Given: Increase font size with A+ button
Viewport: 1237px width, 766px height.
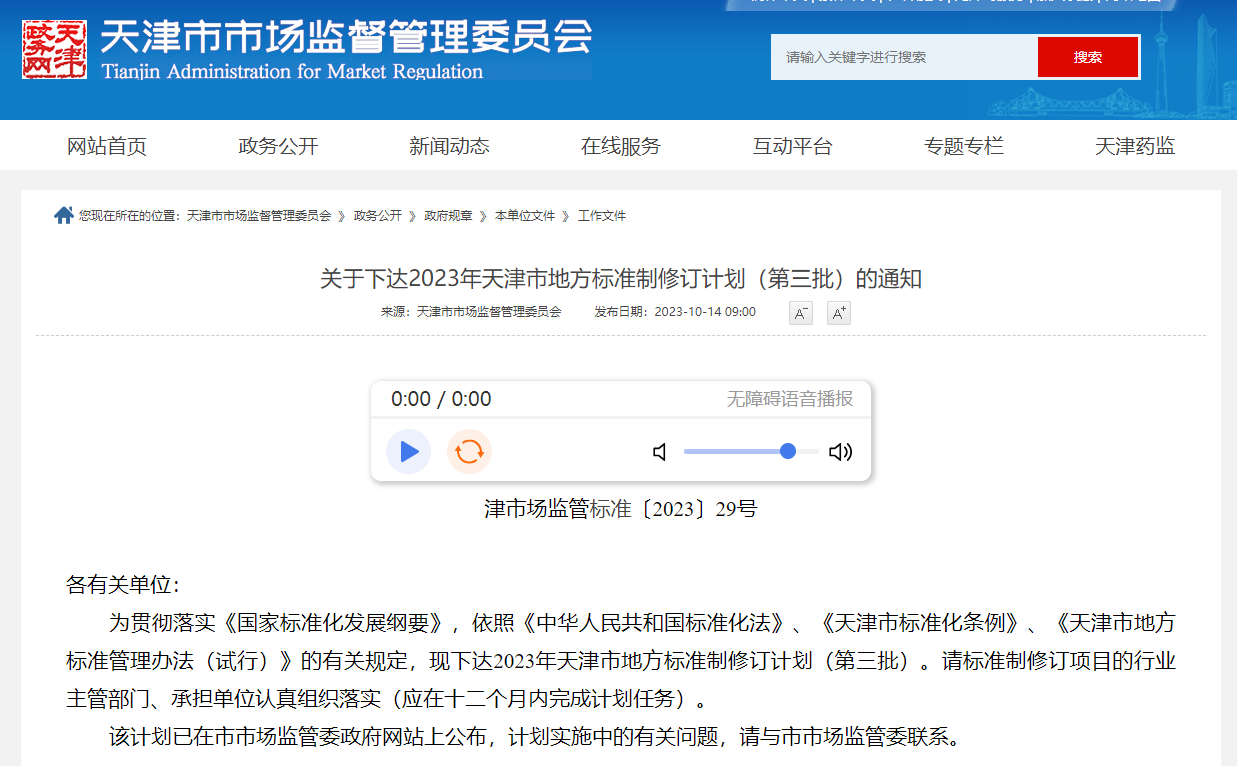Looking at the screenshot, I should (839, 313).
